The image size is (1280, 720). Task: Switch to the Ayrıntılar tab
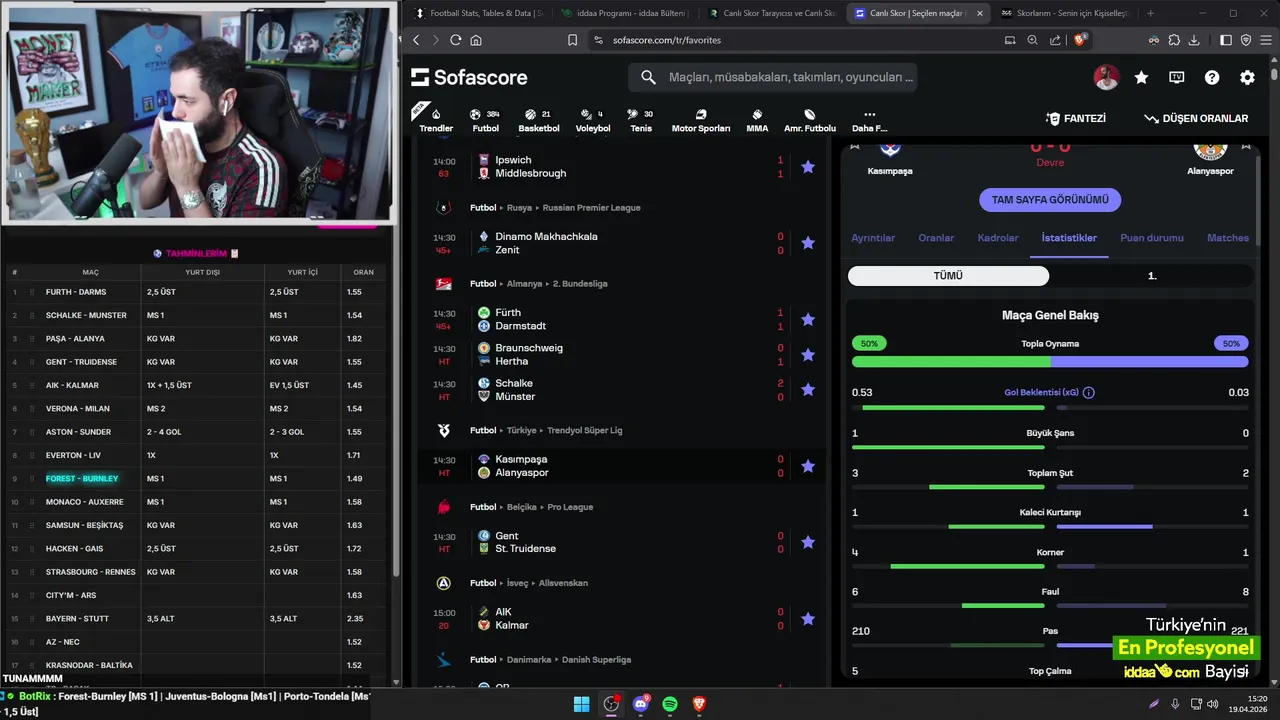point(873,238)
